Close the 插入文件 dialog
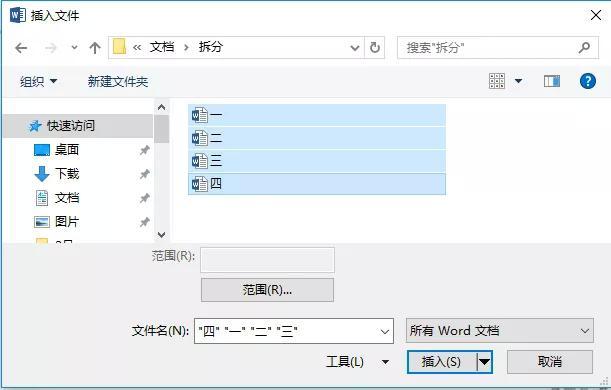The image size is (611, 390). (596, 15)
